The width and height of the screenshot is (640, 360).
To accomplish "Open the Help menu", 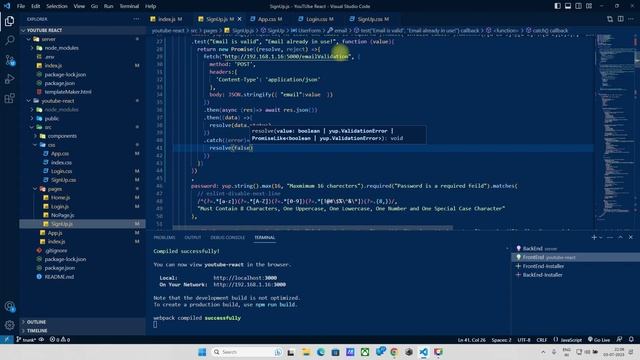I will pyautogui.click(x=151, y=6).
